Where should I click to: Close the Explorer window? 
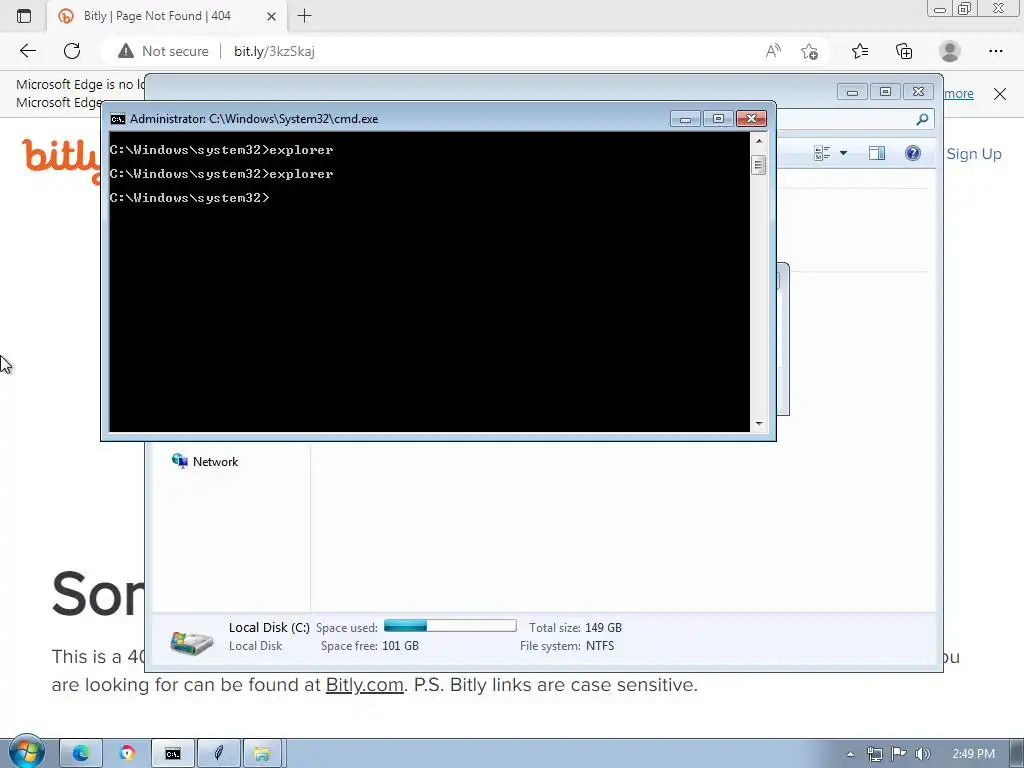pos(918,91)
